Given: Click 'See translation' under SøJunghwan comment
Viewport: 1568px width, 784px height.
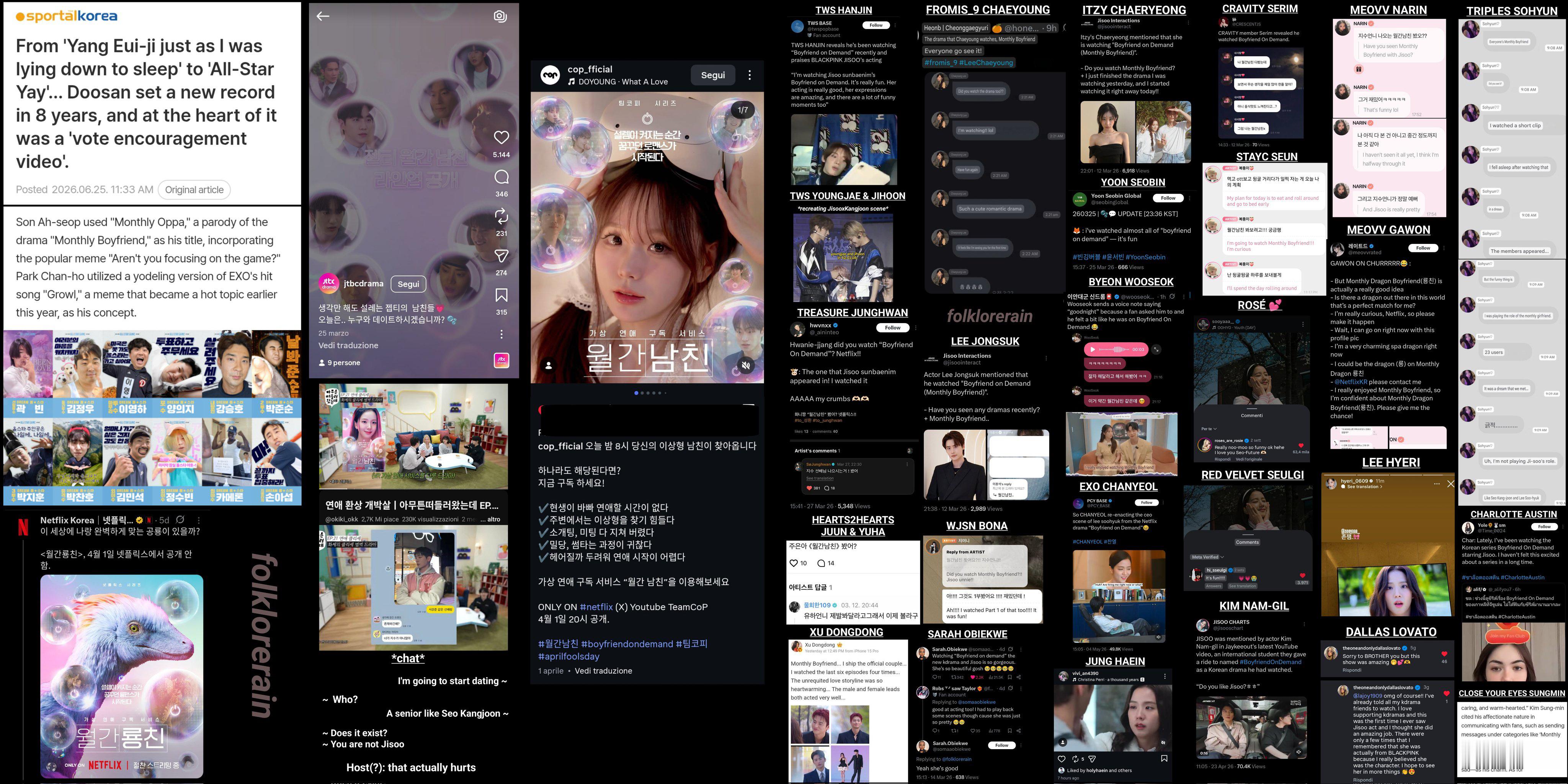Looking at the screenshot, I should click(819, 479).
